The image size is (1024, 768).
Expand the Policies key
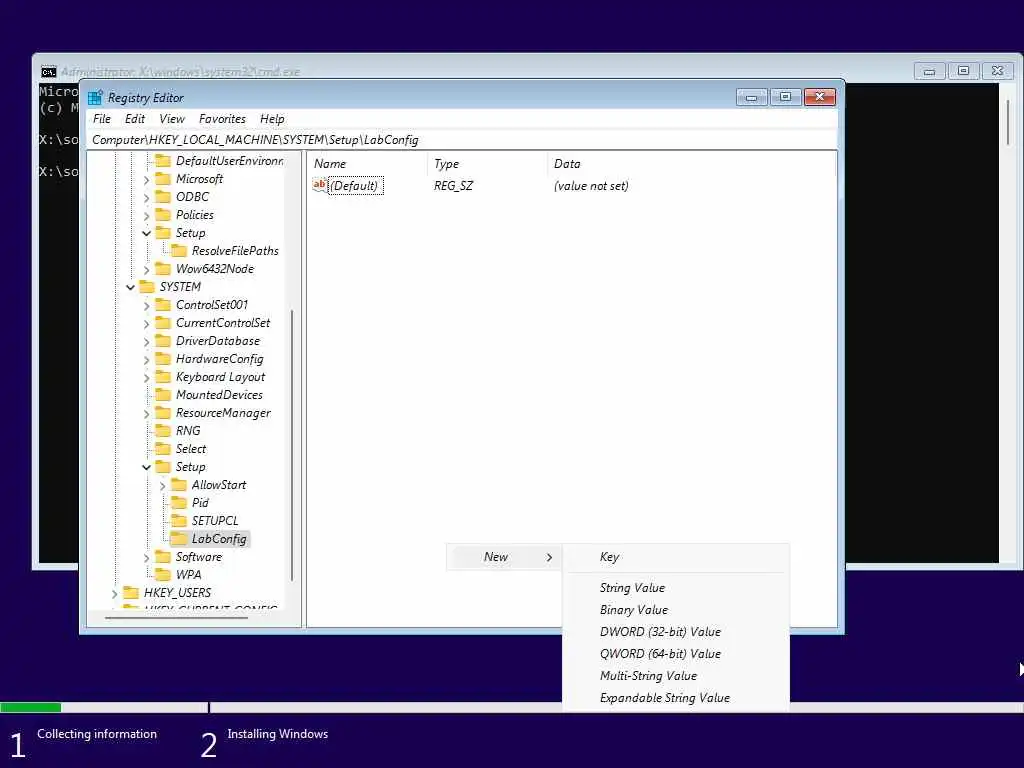[146, 216]
